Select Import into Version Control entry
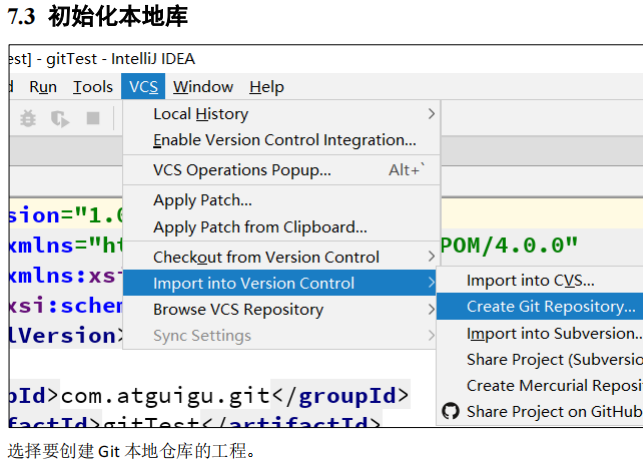Image resolution: width=643 pixels, height=467 pixels. pyautogui.click(x=279, y=283)
